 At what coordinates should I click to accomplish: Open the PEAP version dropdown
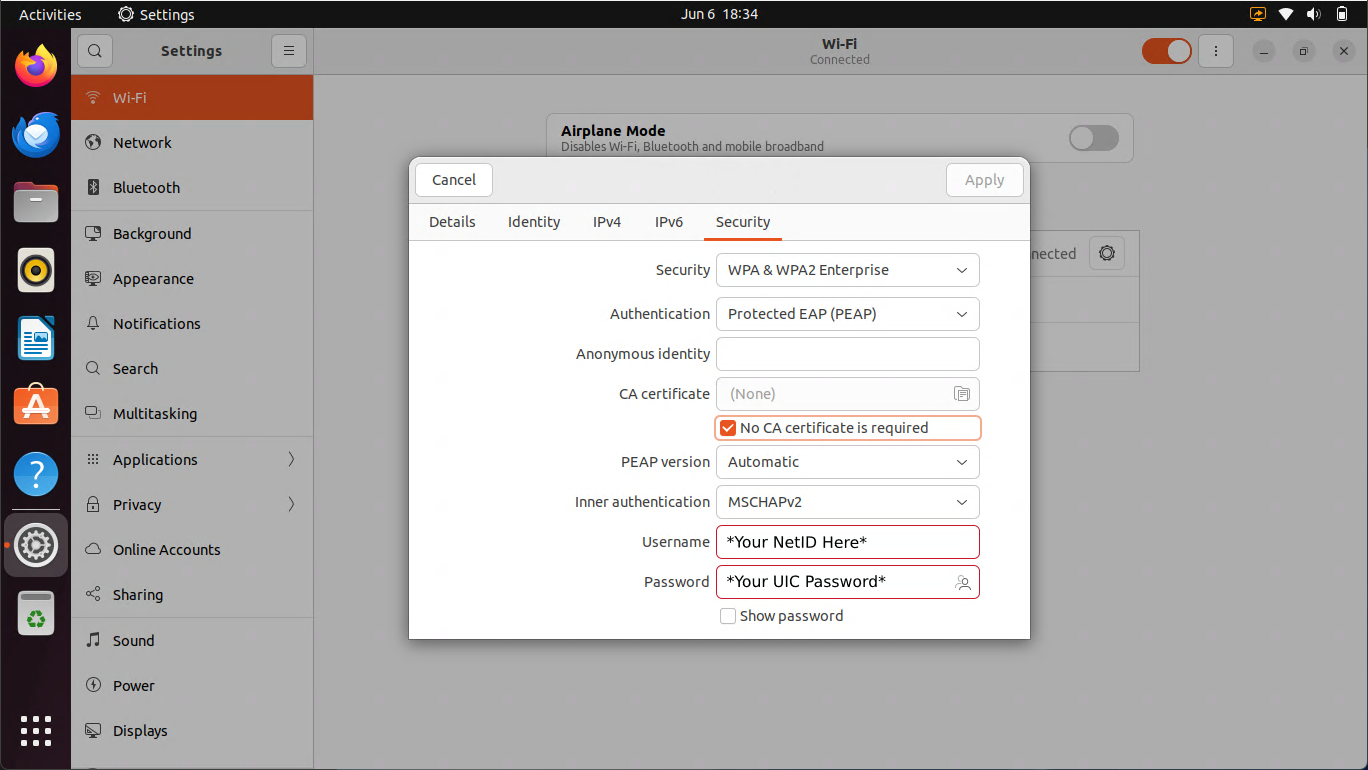click(x=848, y=462)
